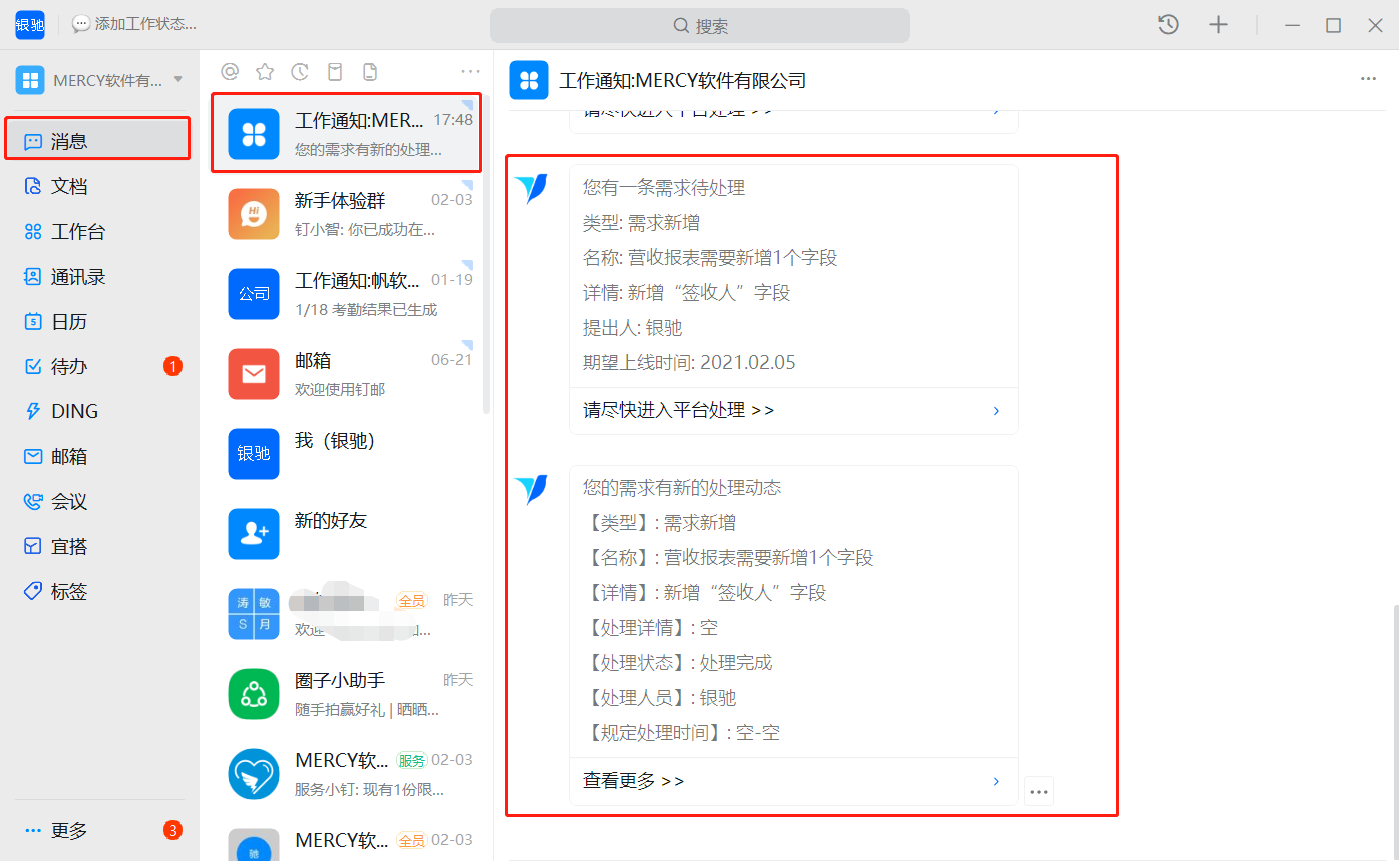This screenshot has height=861, width=1399.
Task: Open the 新手体验群 conversation
Action: tap(347, 214)
